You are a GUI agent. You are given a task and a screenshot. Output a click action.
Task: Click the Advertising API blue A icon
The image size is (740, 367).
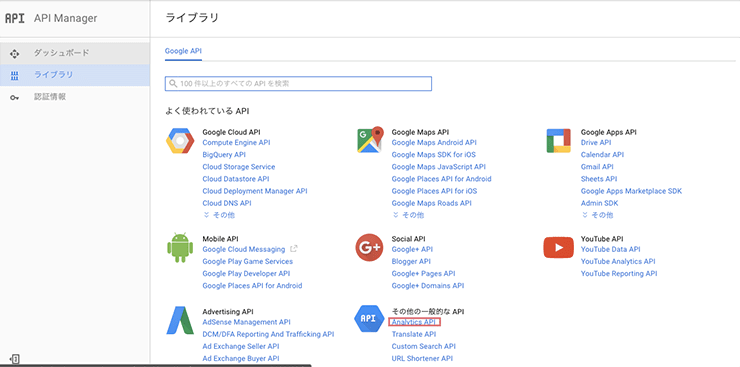pyautogui.click(x=180, y=320)
